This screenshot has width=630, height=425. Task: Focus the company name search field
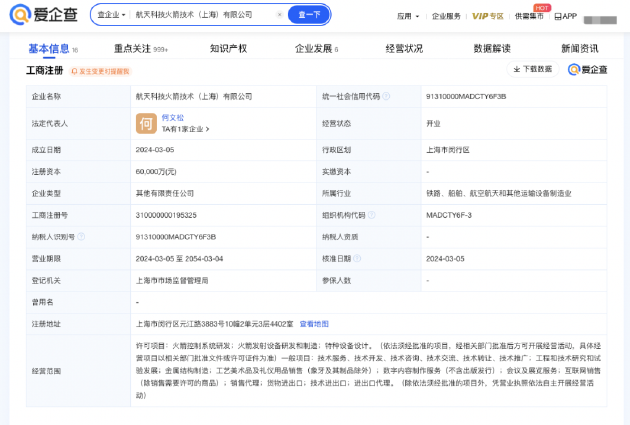click(203, 15)
